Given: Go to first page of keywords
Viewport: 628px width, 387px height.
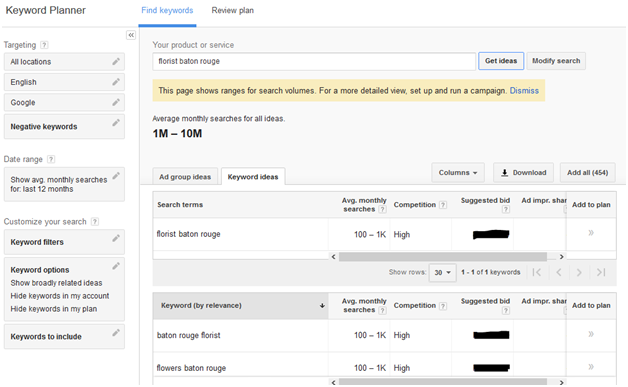Looking at the screenshot, I should [x=537, y=272].
